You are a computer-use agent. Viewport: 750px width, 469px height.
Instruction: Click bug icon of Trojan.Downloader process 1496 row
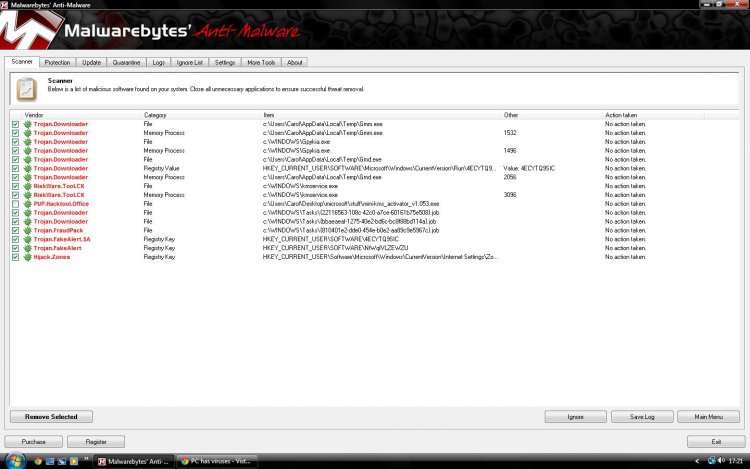click(28, 151)
